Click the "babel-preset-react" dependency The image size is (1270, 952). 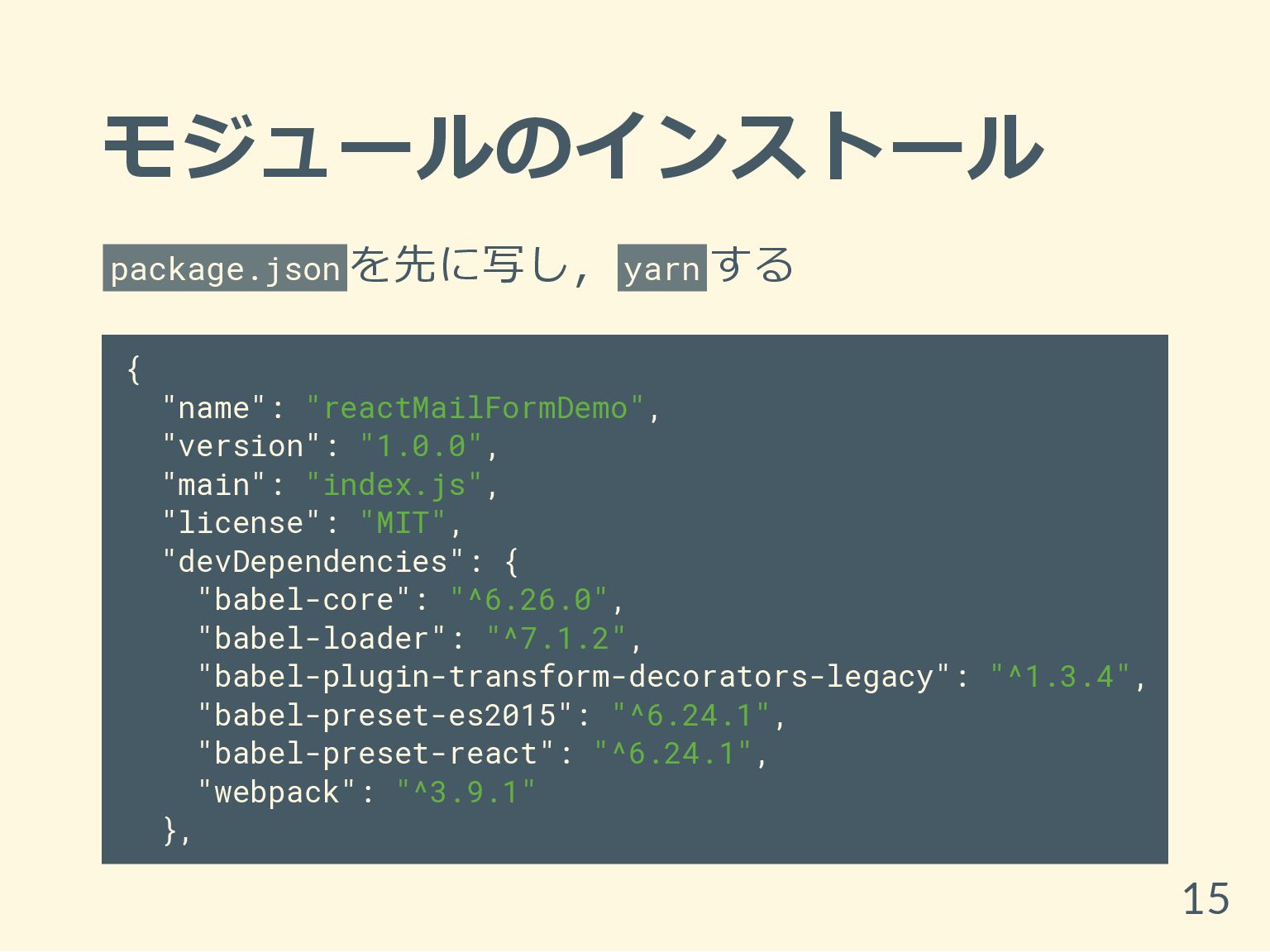pyautogui.click(x=376, y=754)
